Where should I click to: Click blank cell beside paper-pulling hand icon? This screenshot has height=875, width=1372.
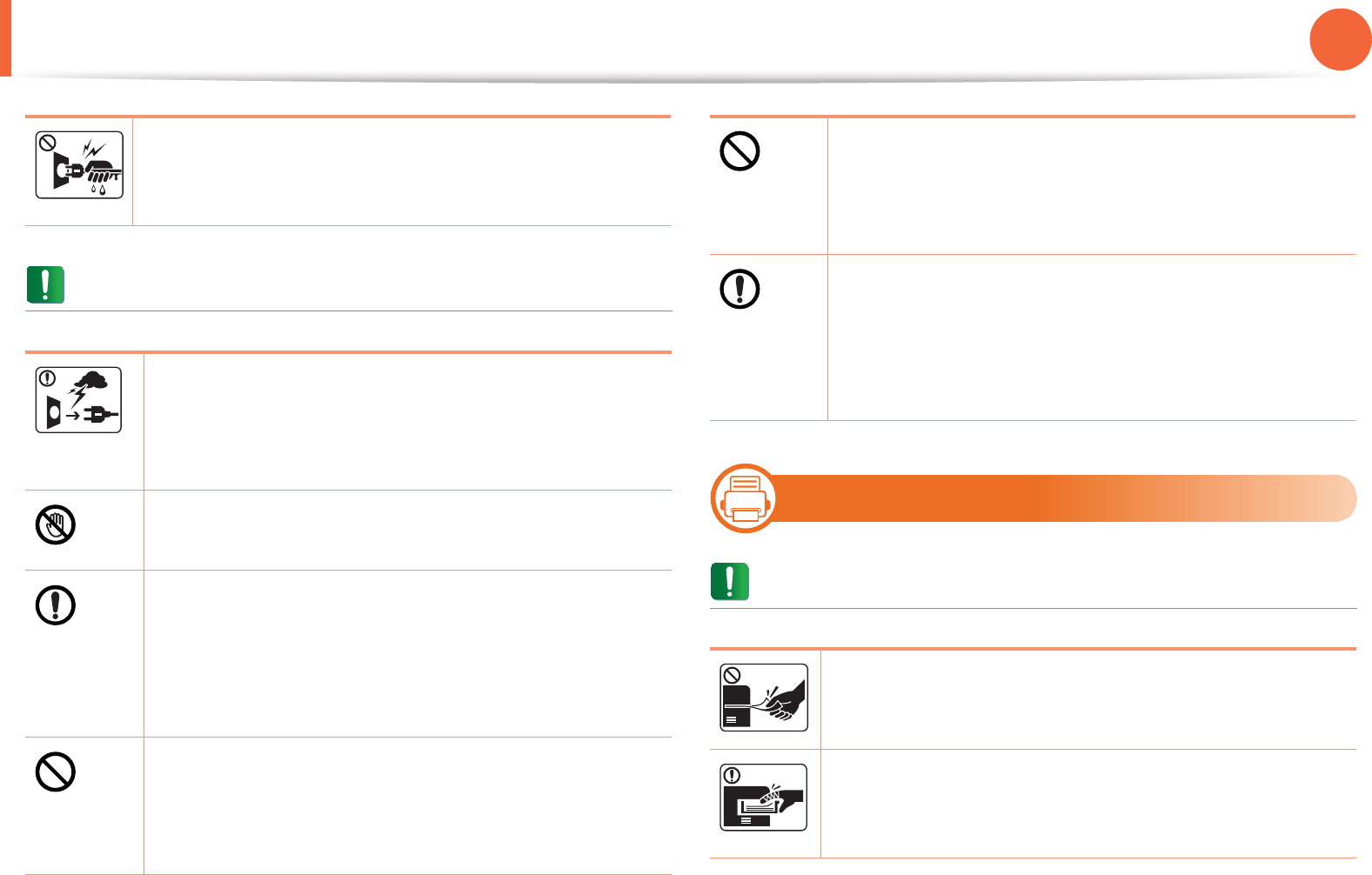pos(1088,699)
